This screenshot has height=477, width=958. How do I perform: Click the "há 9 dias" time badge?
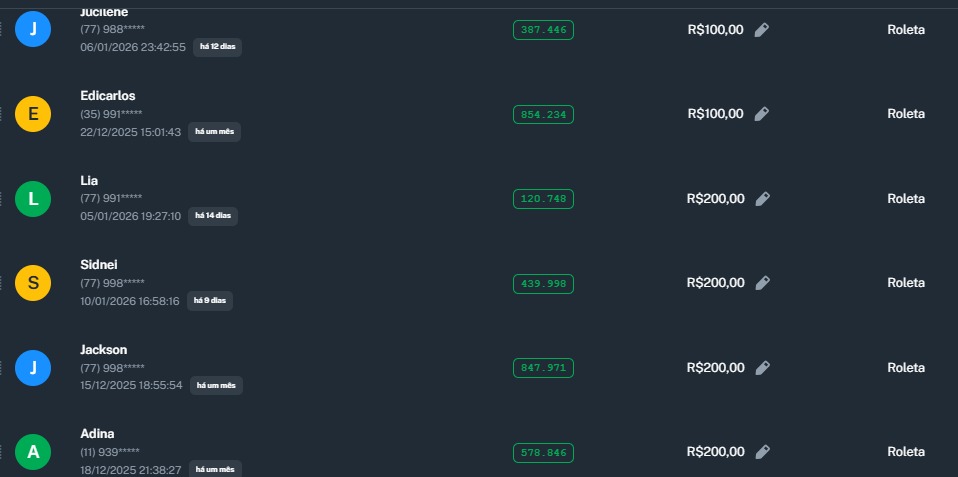[x=210, y=301]
